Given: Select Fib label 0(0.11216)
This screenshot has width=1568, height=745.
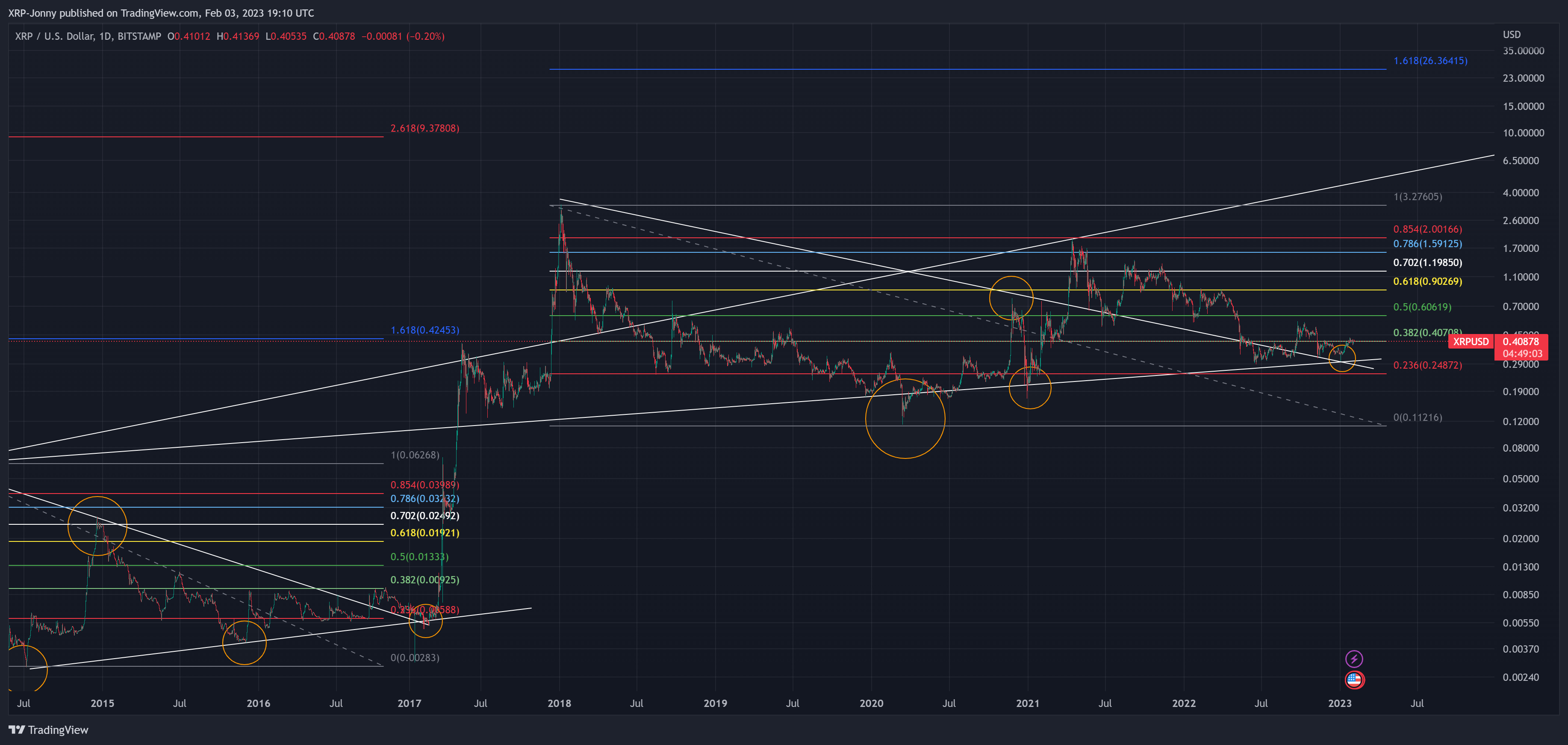Looking at the screenshot, I should [1418, 417].
